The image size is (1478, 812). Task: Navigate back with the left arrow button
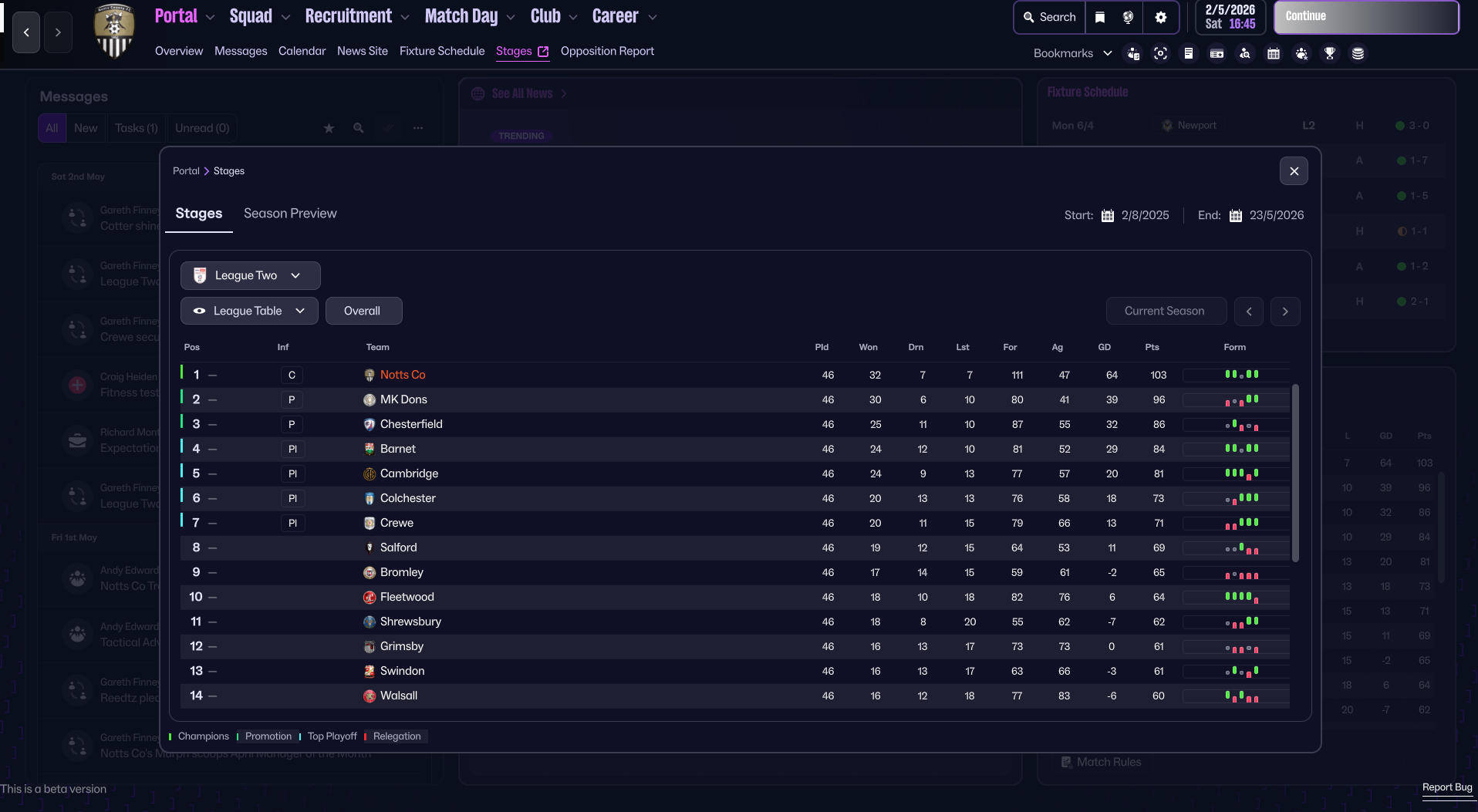tap(26, 32)
